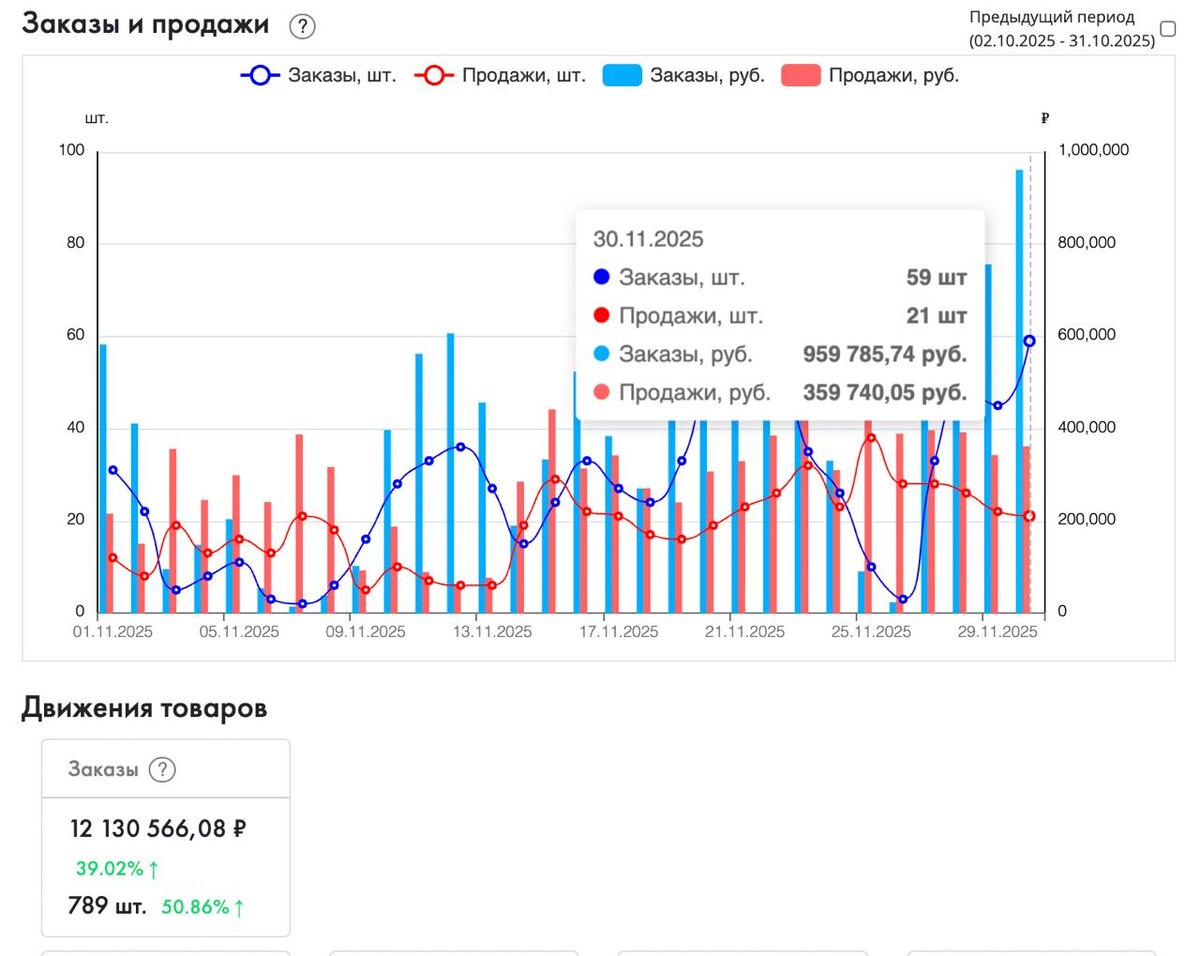Click the 30.11.2025 sales data point
The image size is (1200, 956).
click(1029, 516)
